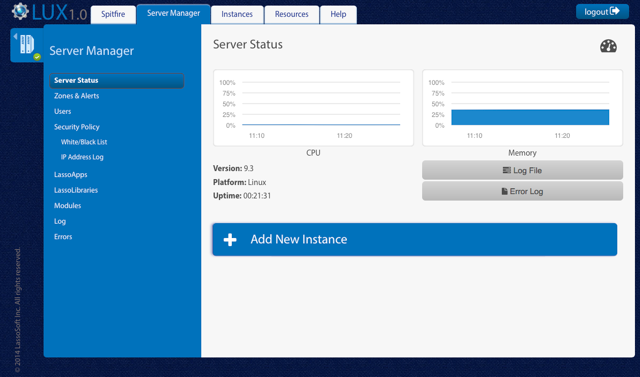Click the Log File button
640x377 pixels.
pyautogui.click(x=522, y=170)
